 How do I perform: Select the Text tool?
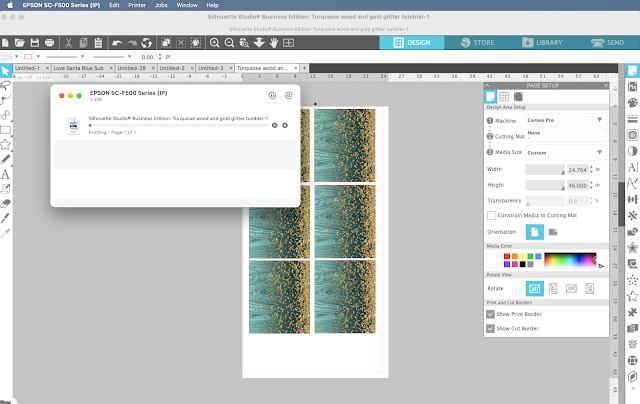pyautogui.click(x=5, y=174)
